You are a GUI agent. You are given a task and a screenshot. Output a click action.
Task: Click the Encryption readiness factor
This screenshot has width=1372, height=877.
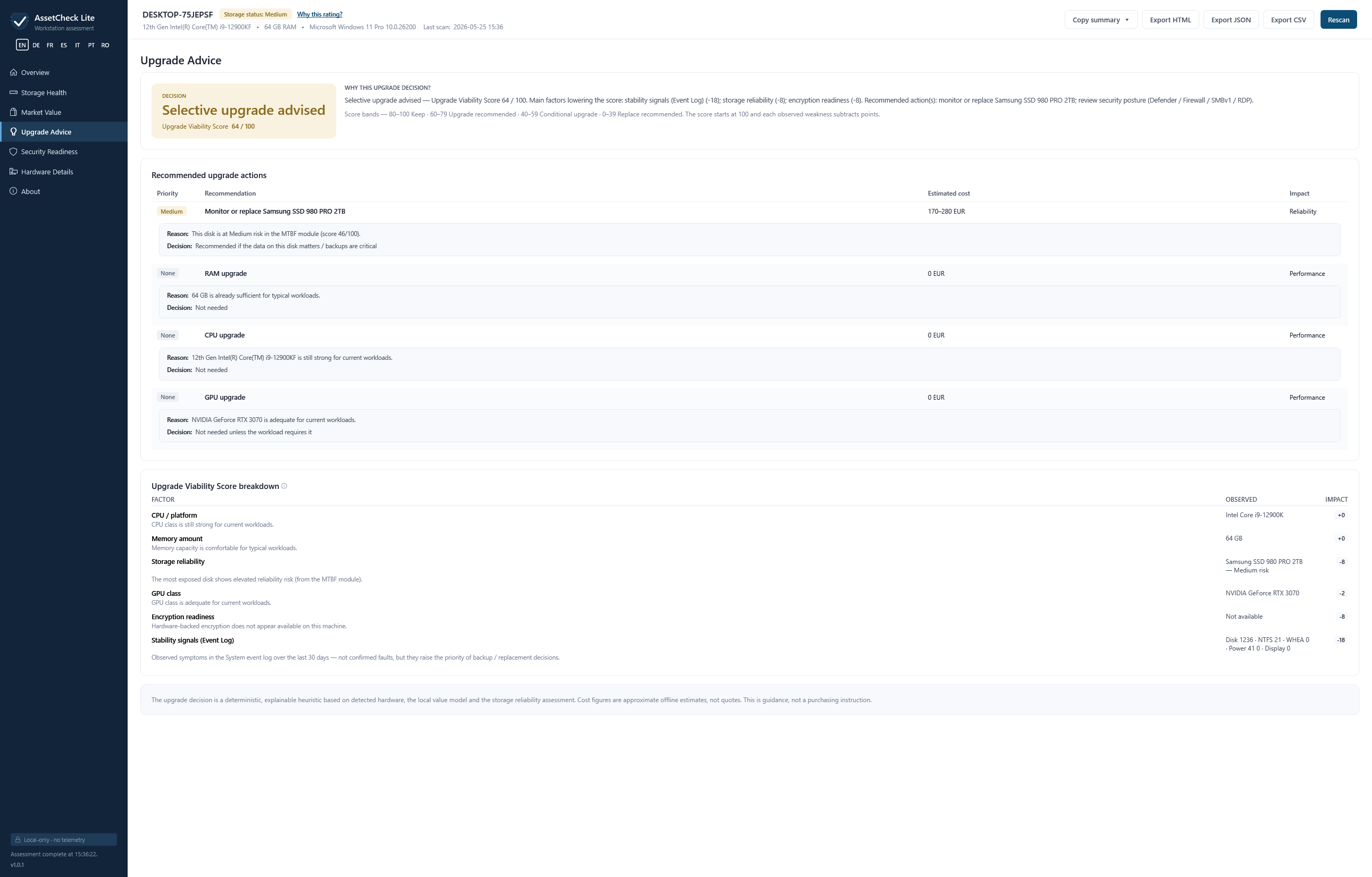pos(183,617)
